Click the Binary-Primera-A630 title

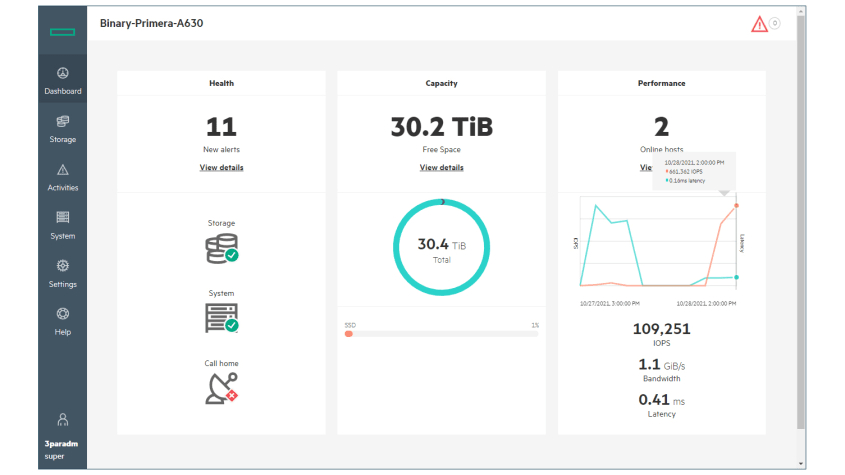pyautogui.click(x=151, y=23)
